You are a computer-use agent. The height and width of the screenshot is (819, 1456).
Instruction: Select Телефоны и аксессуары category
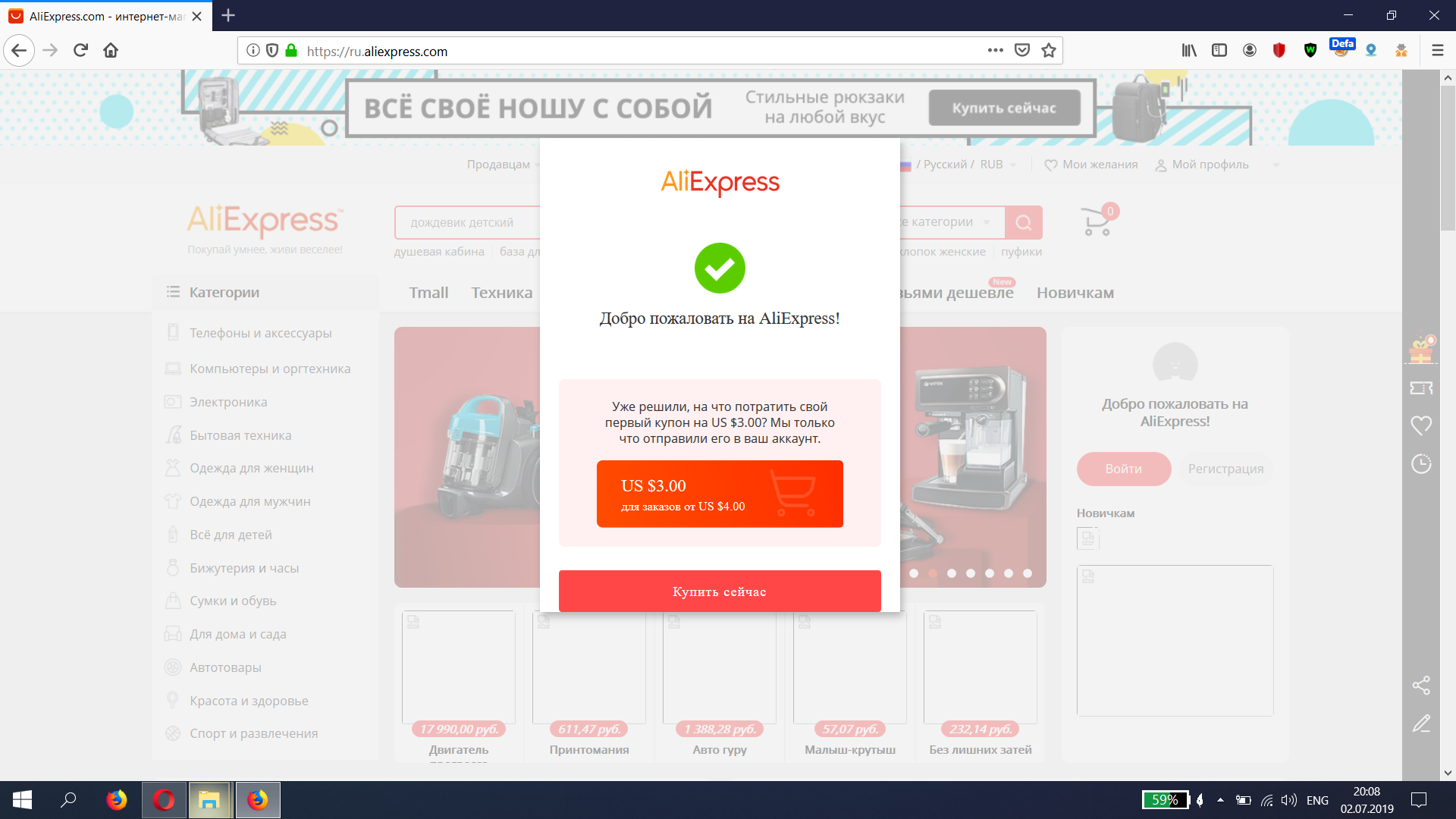(260, 333)
